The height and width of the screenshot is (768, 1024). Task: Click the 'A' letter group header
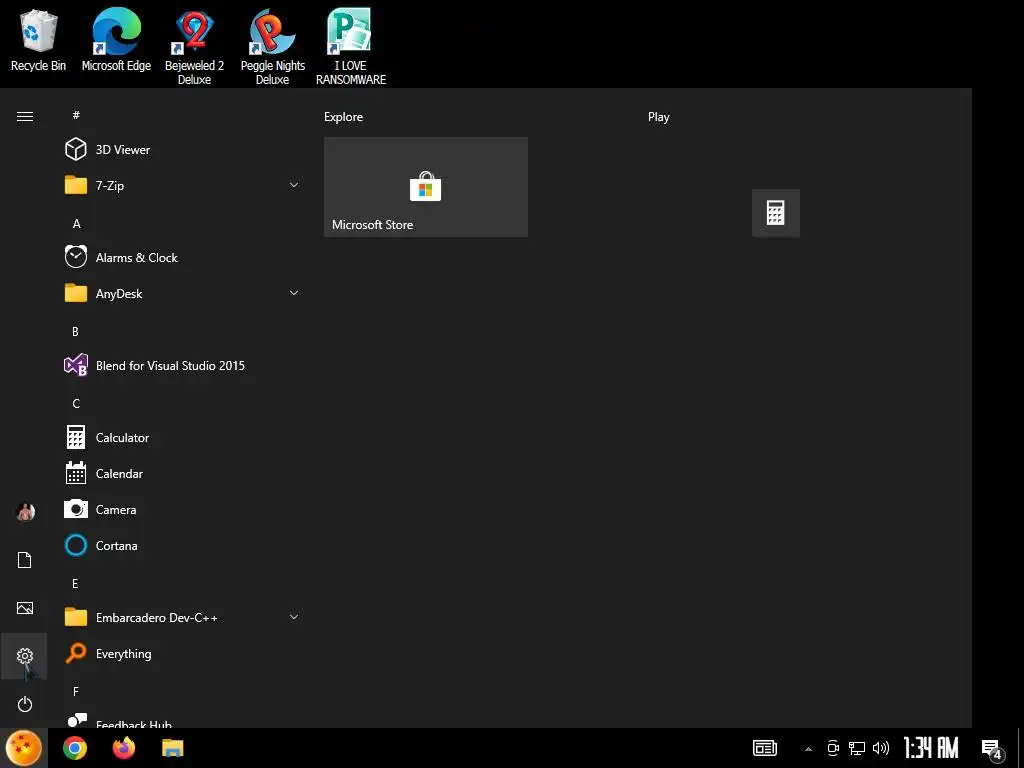click(x=76, y=224)
